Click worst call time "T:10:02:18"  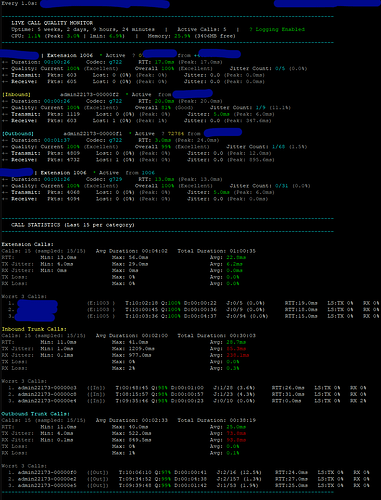pyautogui.click(x=142, y=303)
